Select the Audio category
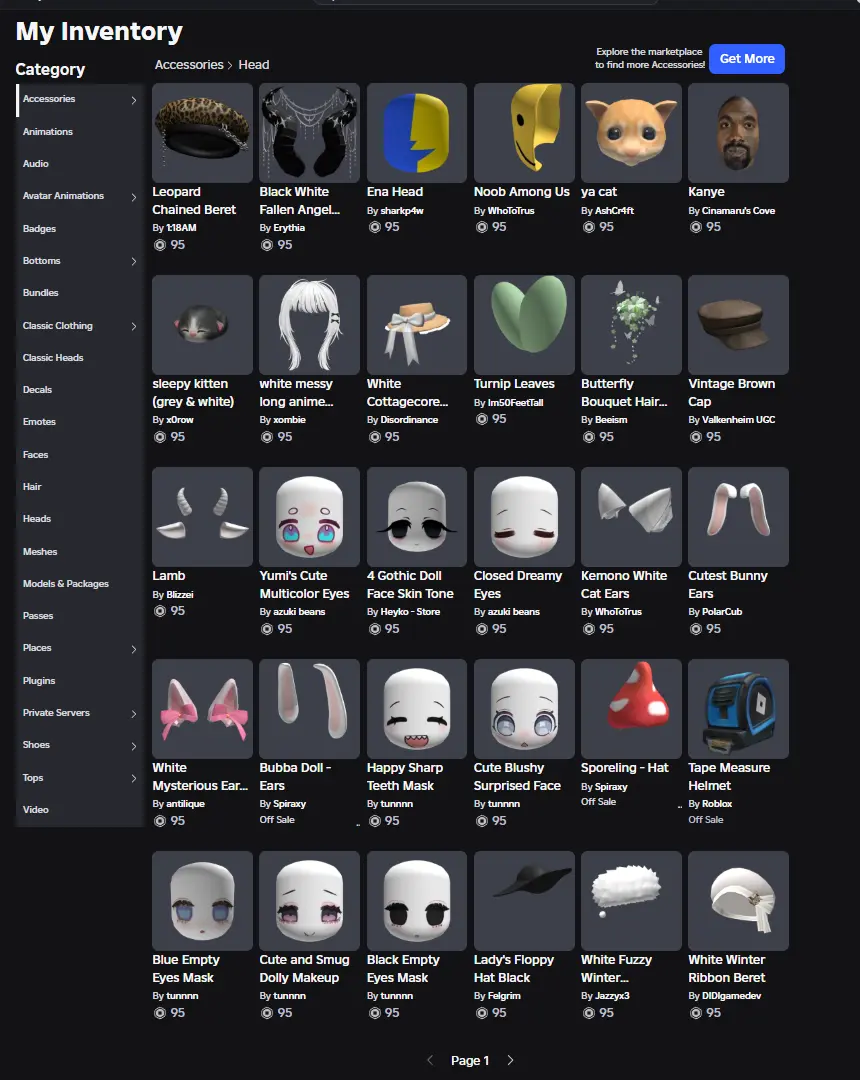 (36, 164)
